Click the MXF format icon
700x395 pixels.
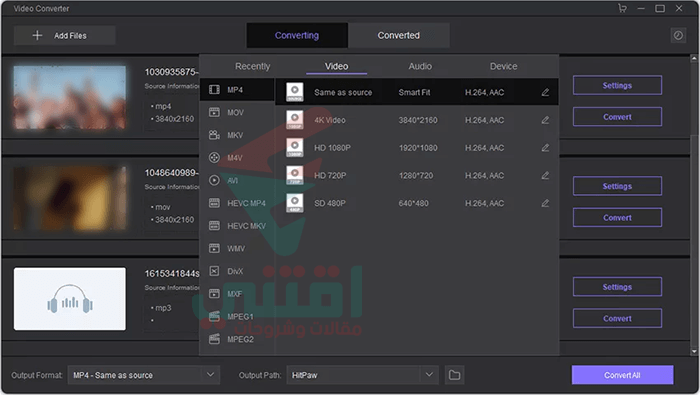tap(214, 294)
